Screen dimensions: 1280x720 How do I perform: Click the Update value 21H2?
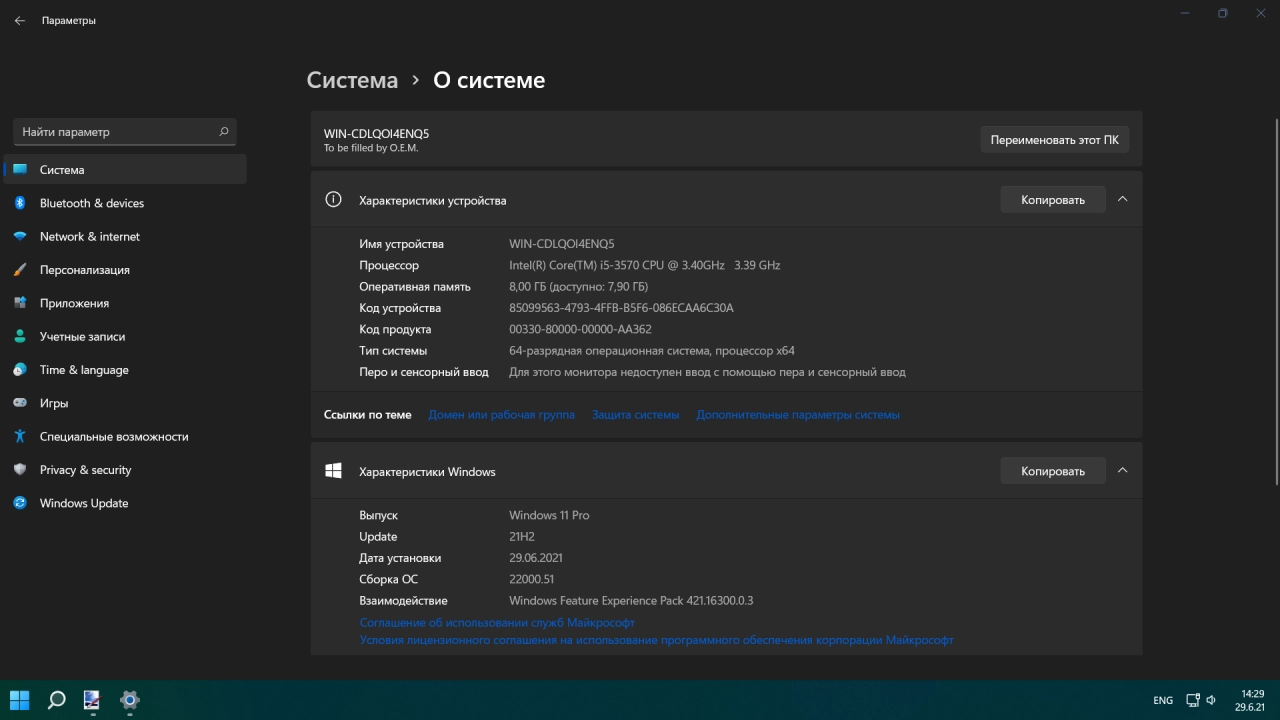522,537
